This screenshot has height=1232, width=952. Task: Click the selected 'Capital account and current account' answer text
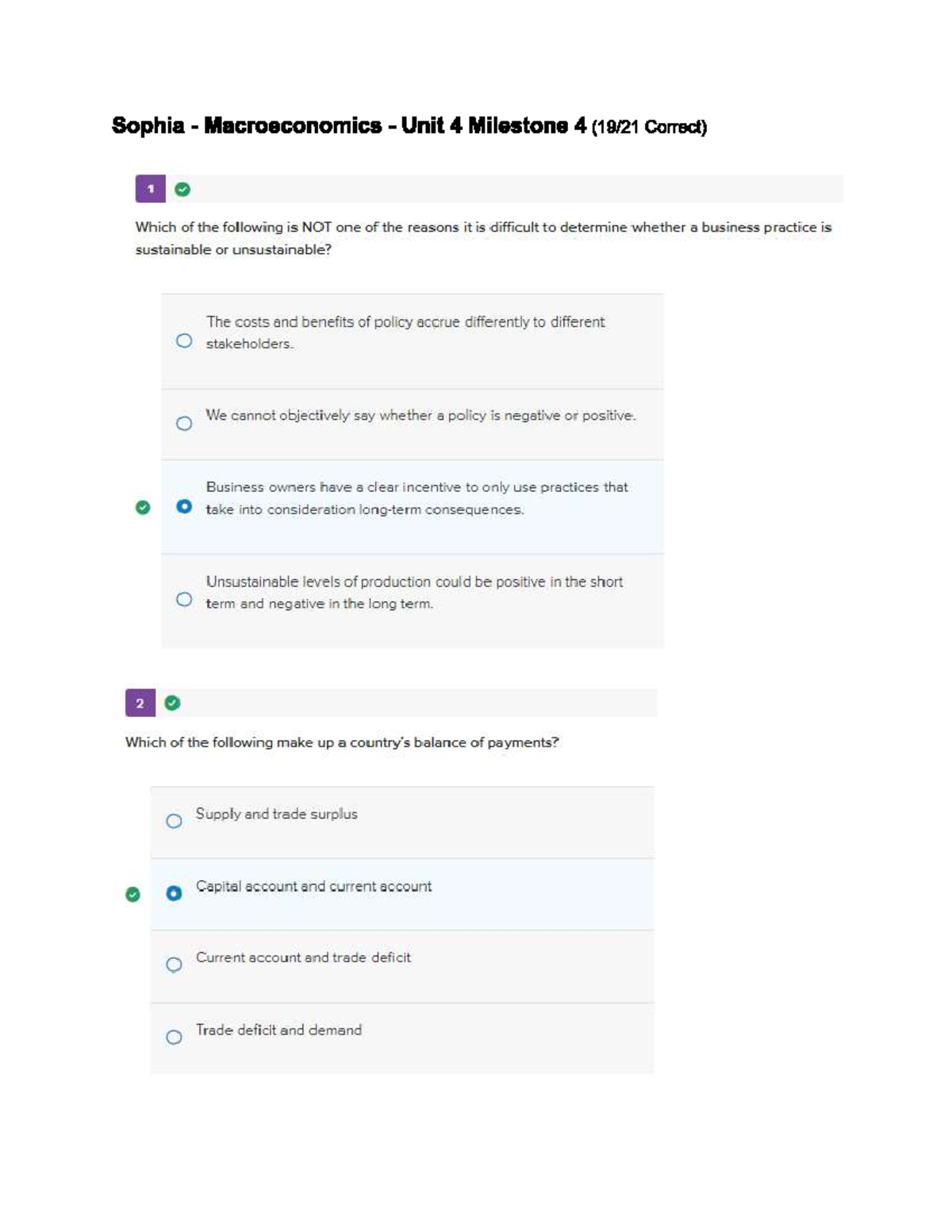tap(314, 887)
